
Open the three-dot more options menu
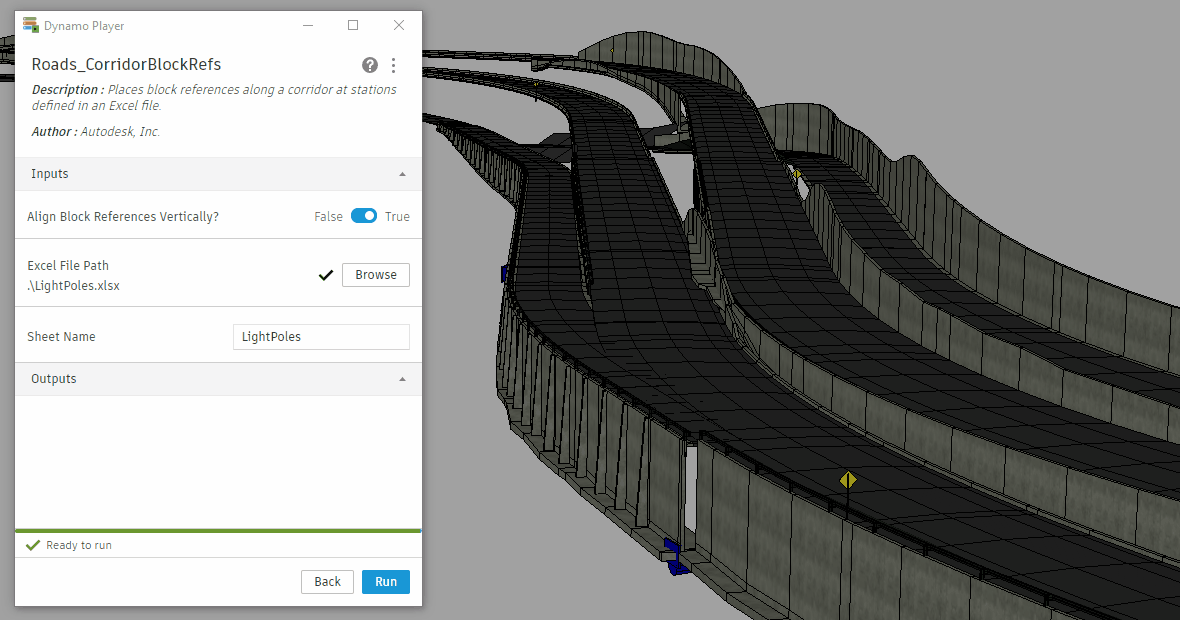393,65
